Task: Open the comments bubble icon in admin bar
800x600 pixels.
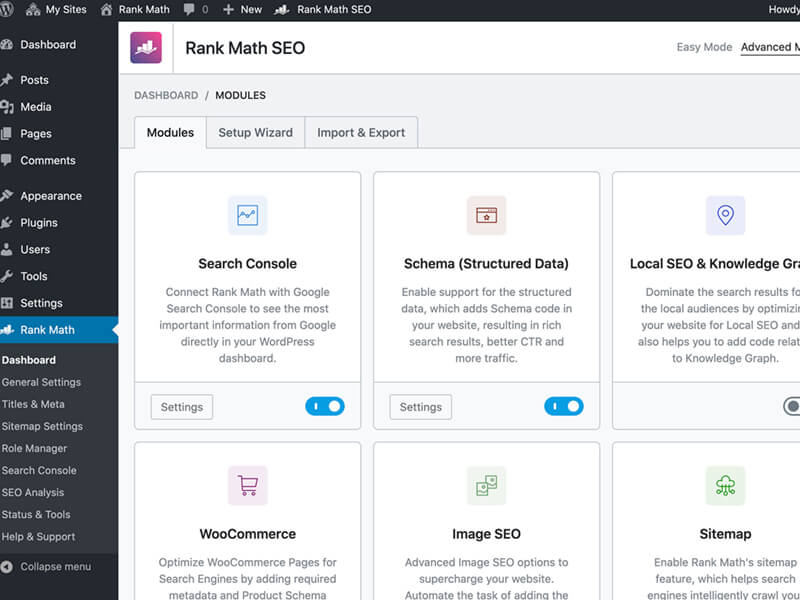Action: [189, 10]
